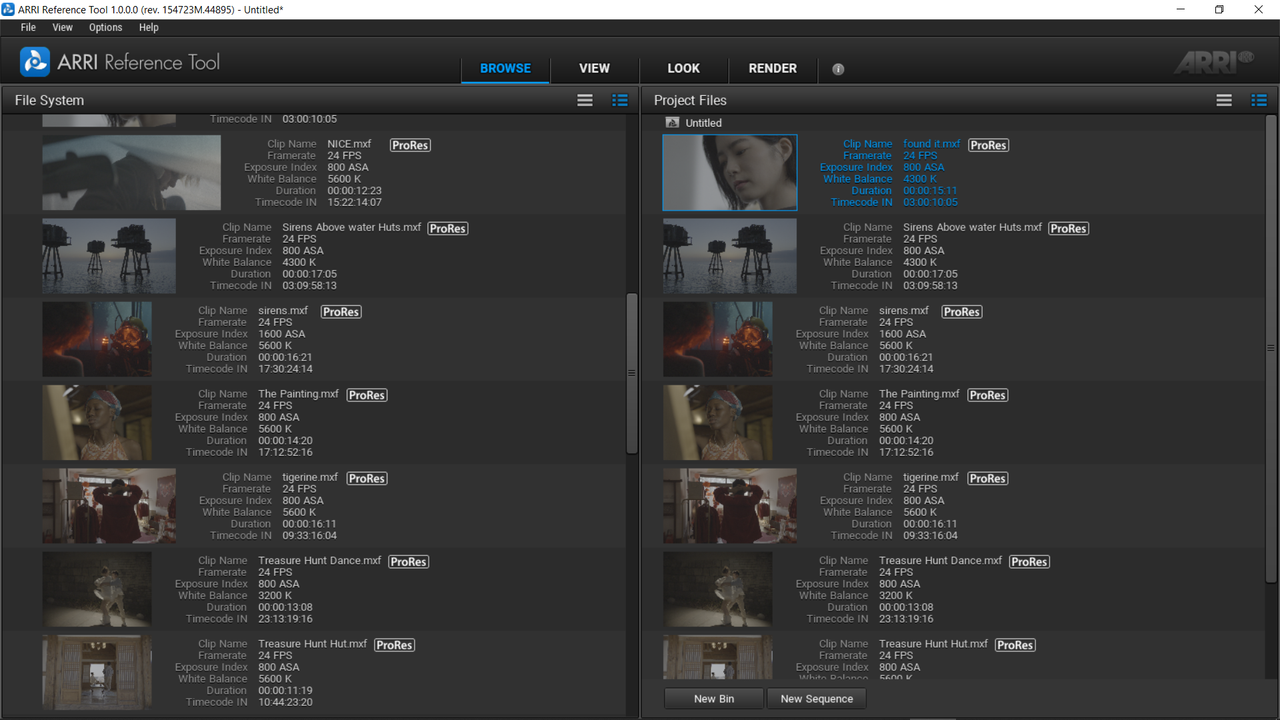1280x720 pixels.
Task: Click ProRes badge of sirens.mxf in File System
Action: [341, 312]
